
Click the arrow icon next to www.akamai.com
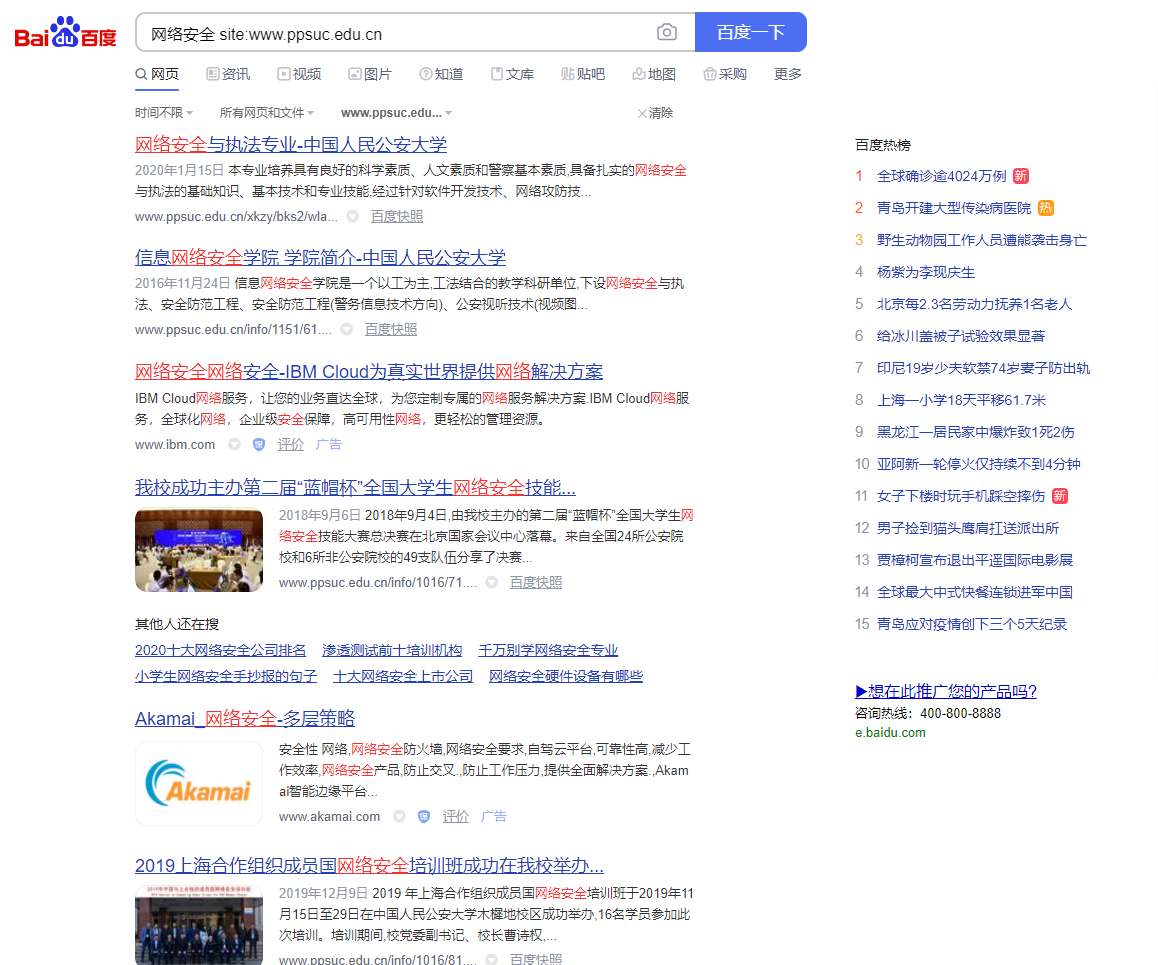click(x=400, y=817)
